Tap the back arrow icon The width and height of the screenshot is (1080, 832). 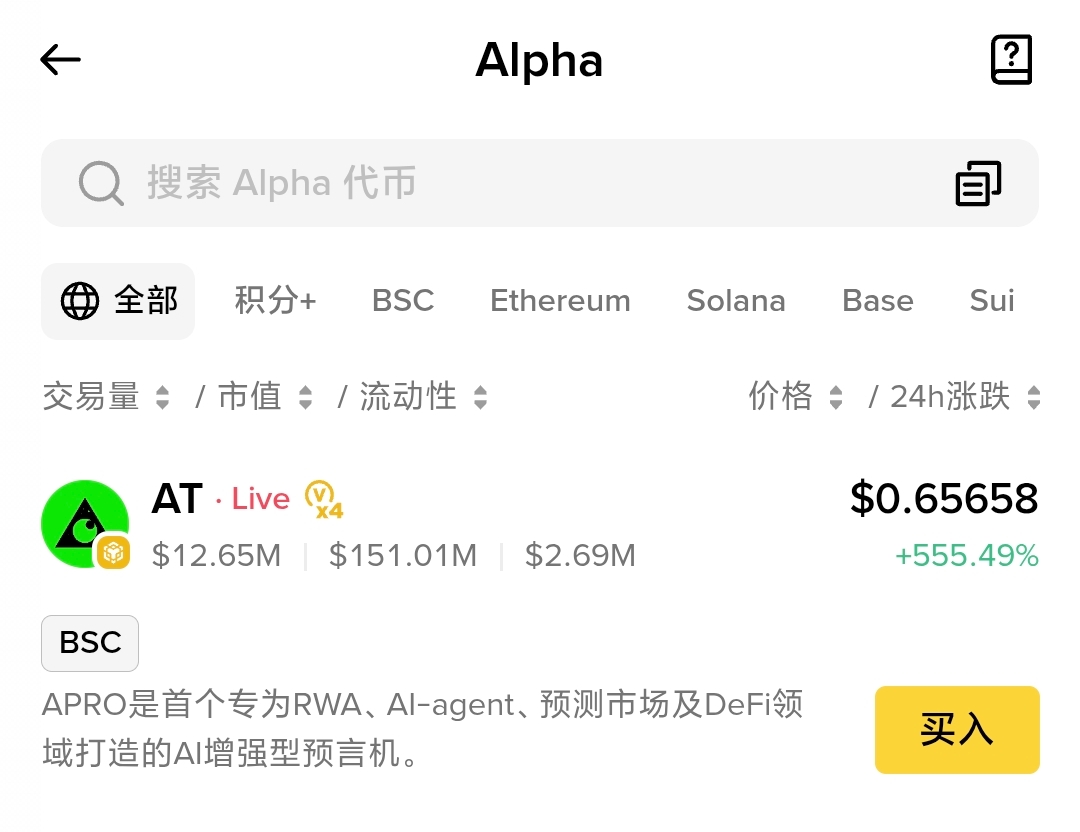(x=60, y=60)
